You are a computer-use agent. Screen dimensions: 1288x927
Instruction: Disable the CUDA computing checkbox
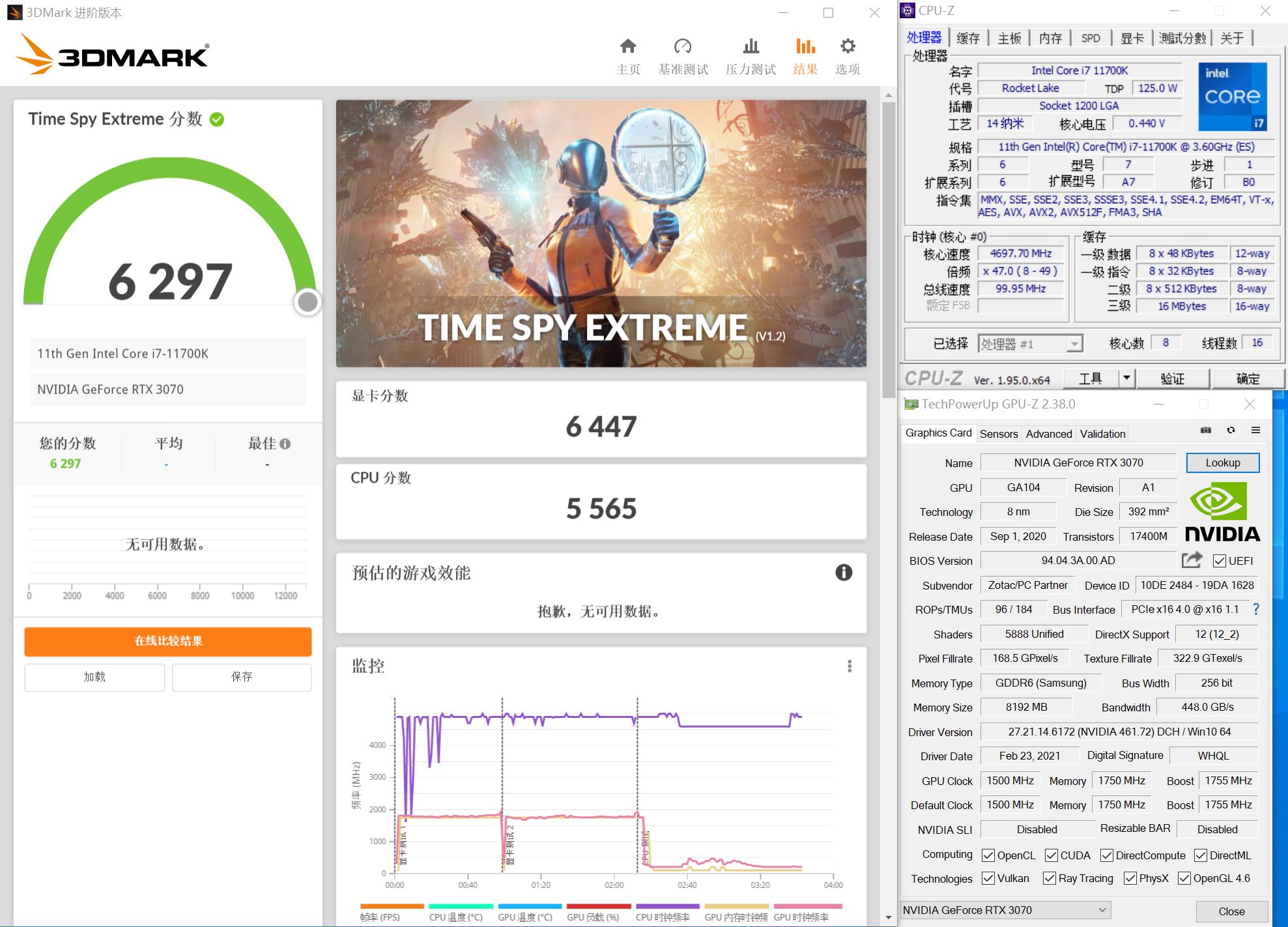pos(1052,855)
